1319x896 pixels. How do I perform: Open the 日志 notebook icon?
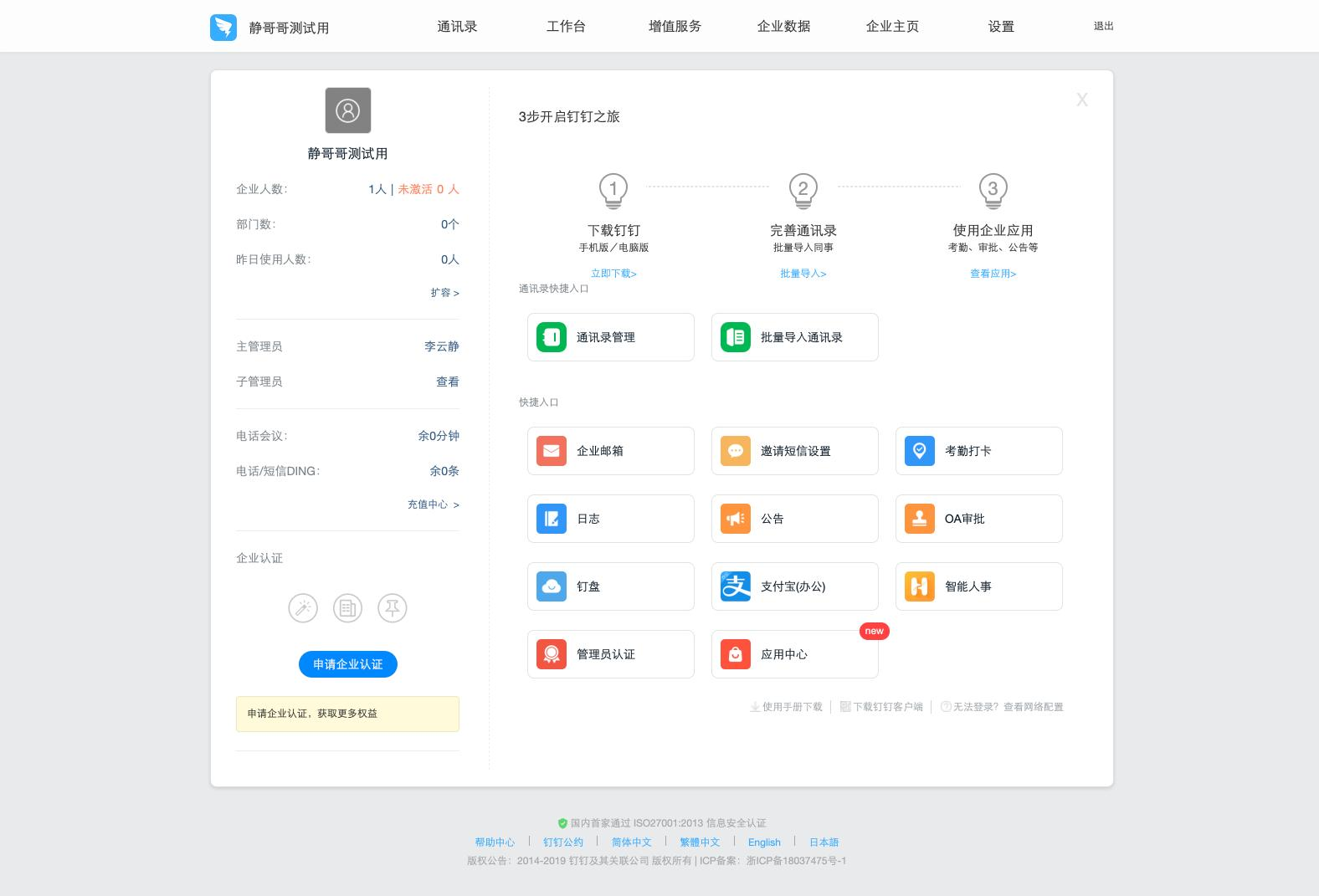pos(552,519)
